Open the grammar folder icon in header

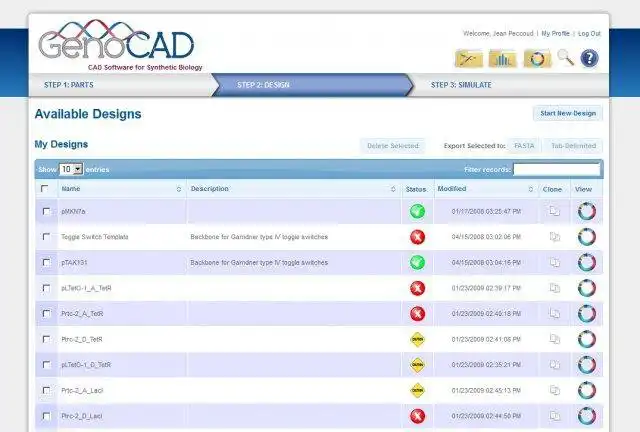click(x=468, y=59)
